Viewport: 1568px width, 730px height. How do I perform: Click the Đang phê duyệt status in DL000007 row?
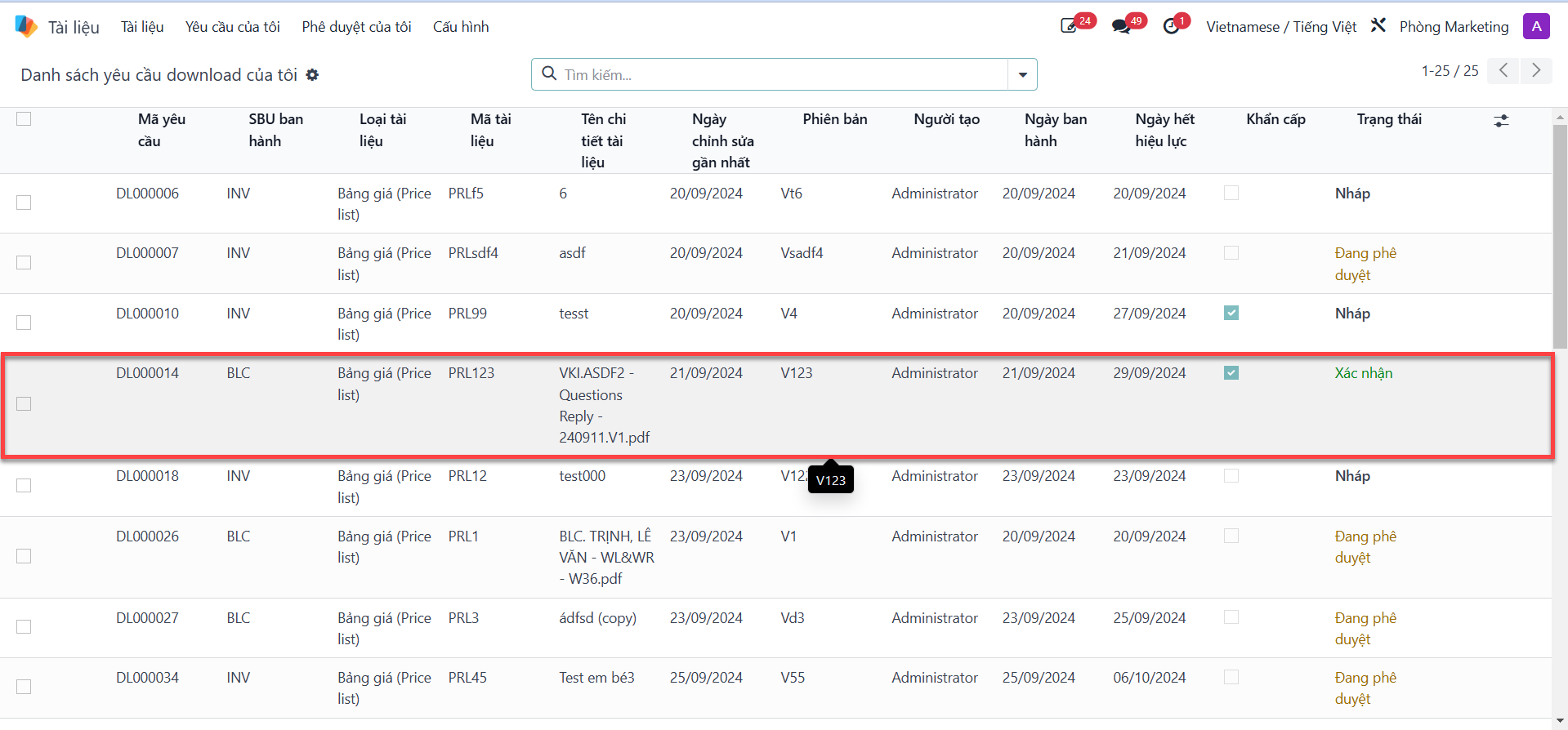pyautogui.click(x=1365, y=264)
